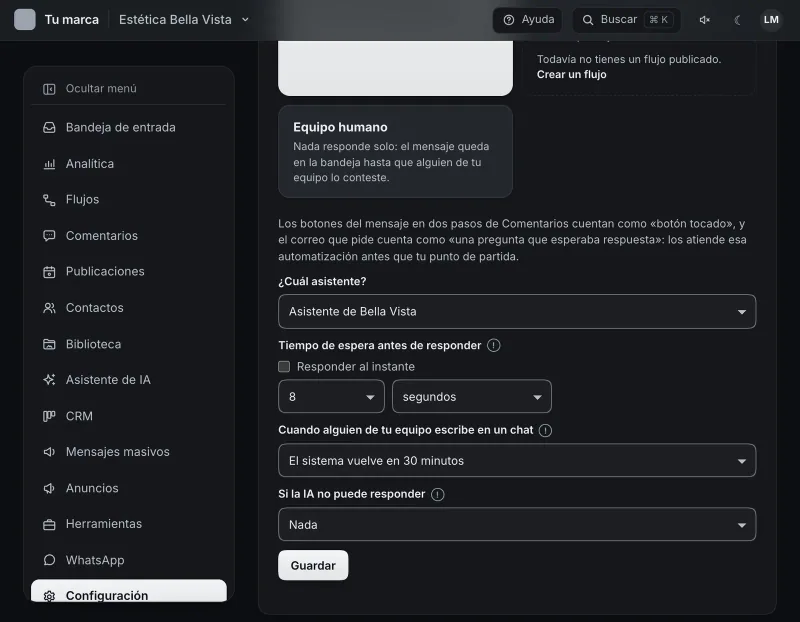Open the LM user avatar
This screenshot has height=622, width=800.
pos(771,20)
